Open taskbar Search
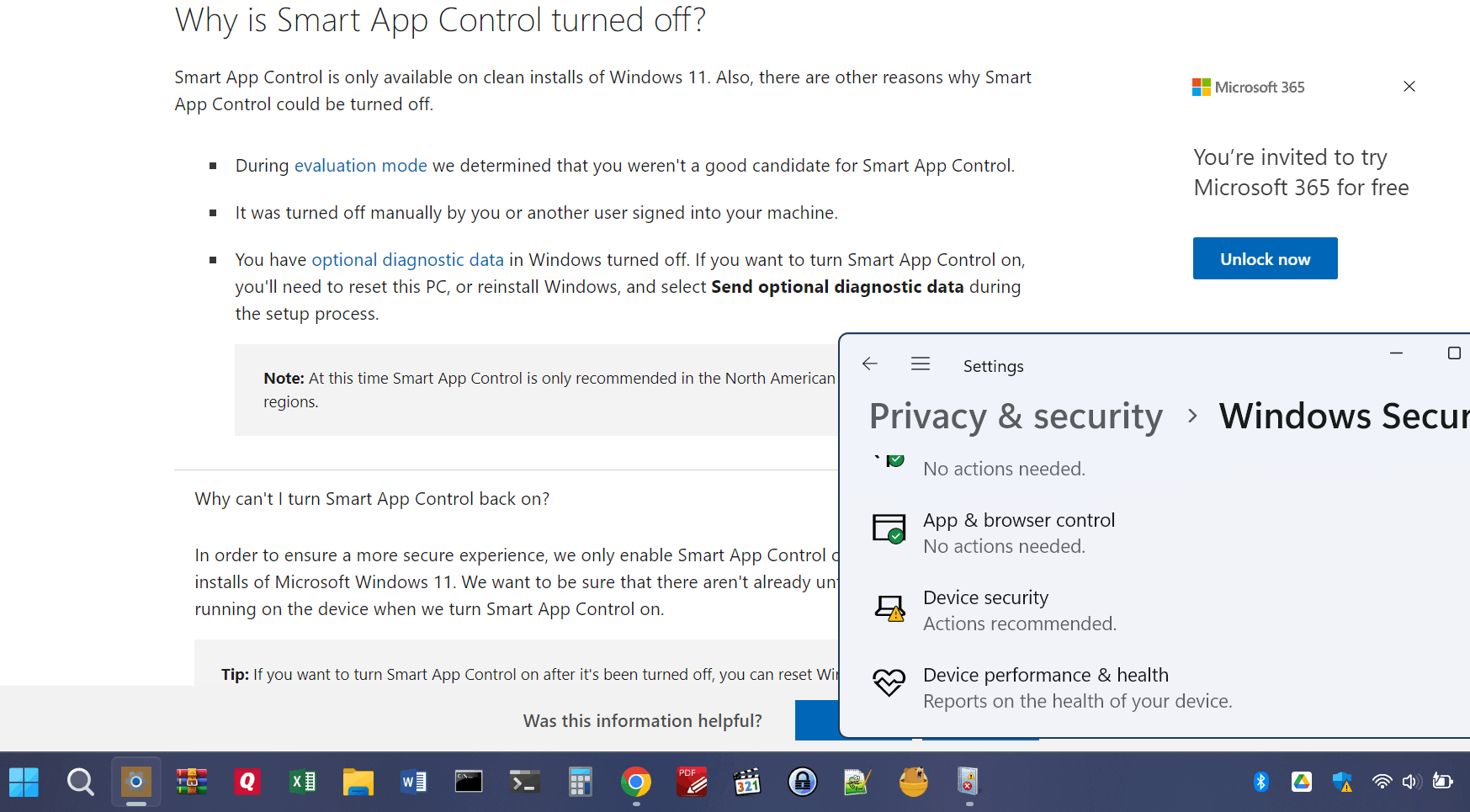1470x812 pixels. pyautogui.click(x=80, y=782)
